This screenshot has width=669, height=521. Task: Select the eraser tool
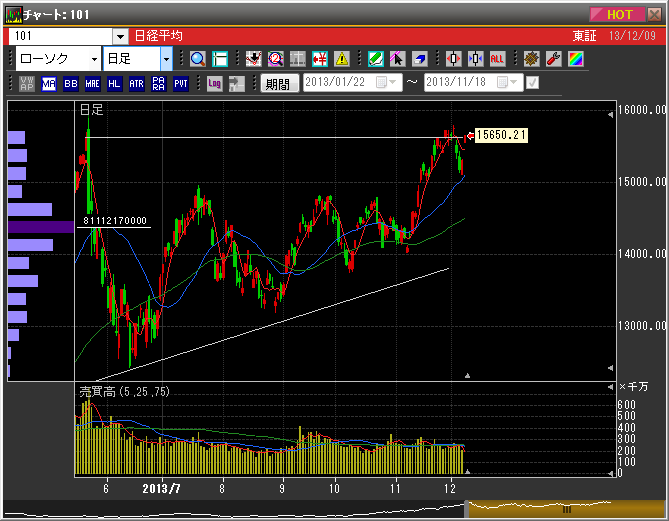tap(420, 59)
